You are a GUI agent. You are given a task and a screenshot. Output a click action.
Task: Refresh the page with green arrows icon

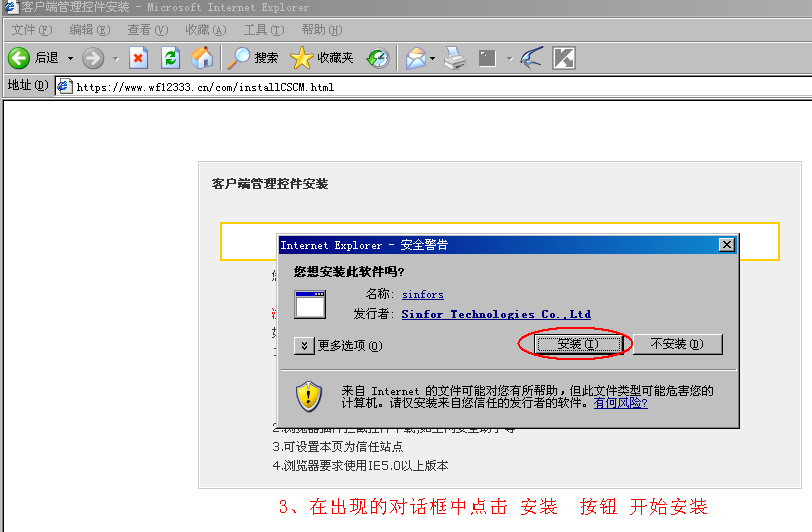[x=170, y=59]
